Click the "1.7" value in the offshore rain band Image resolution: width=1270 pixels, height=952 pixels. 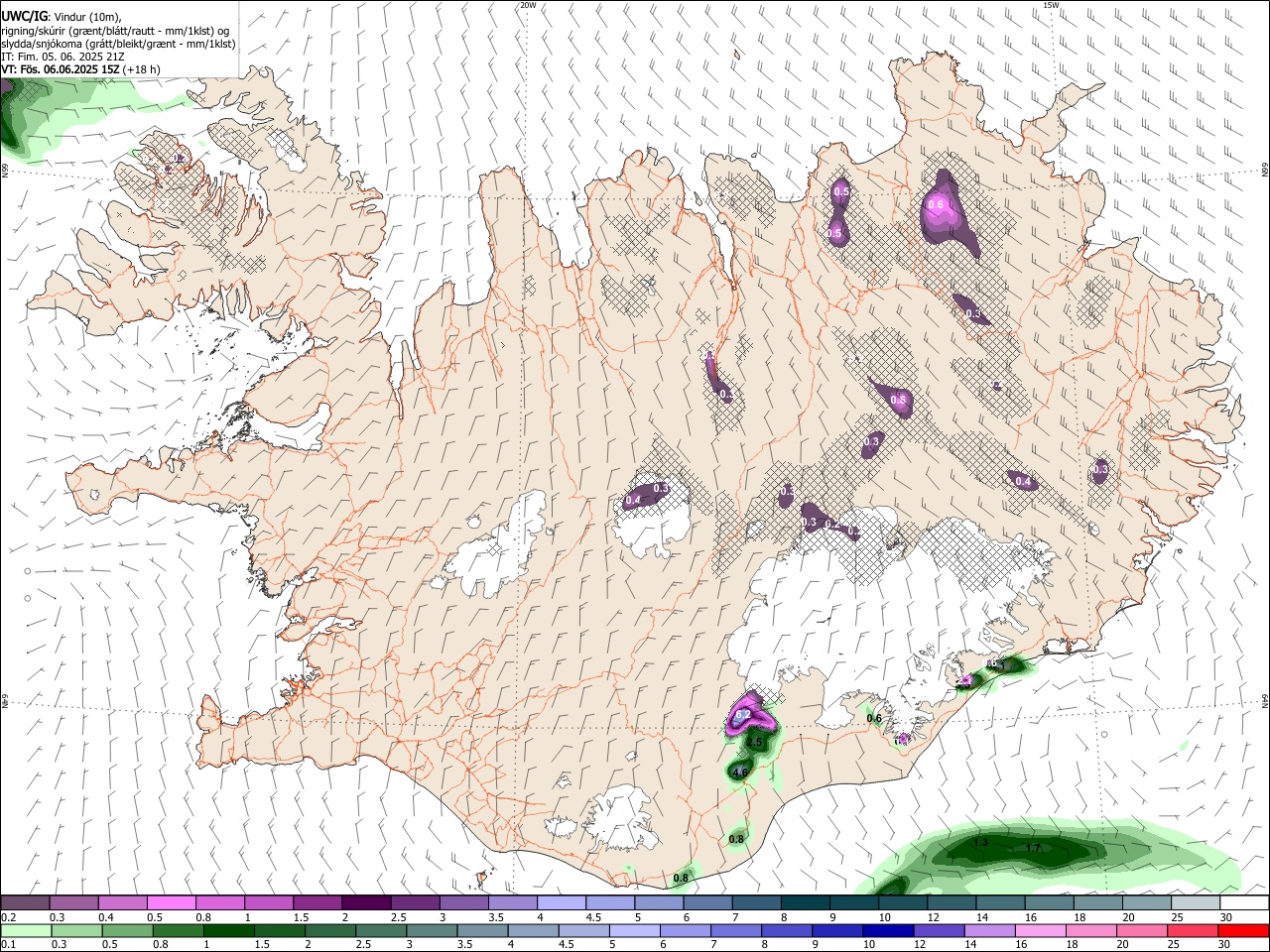click(x=1033, y=849)
